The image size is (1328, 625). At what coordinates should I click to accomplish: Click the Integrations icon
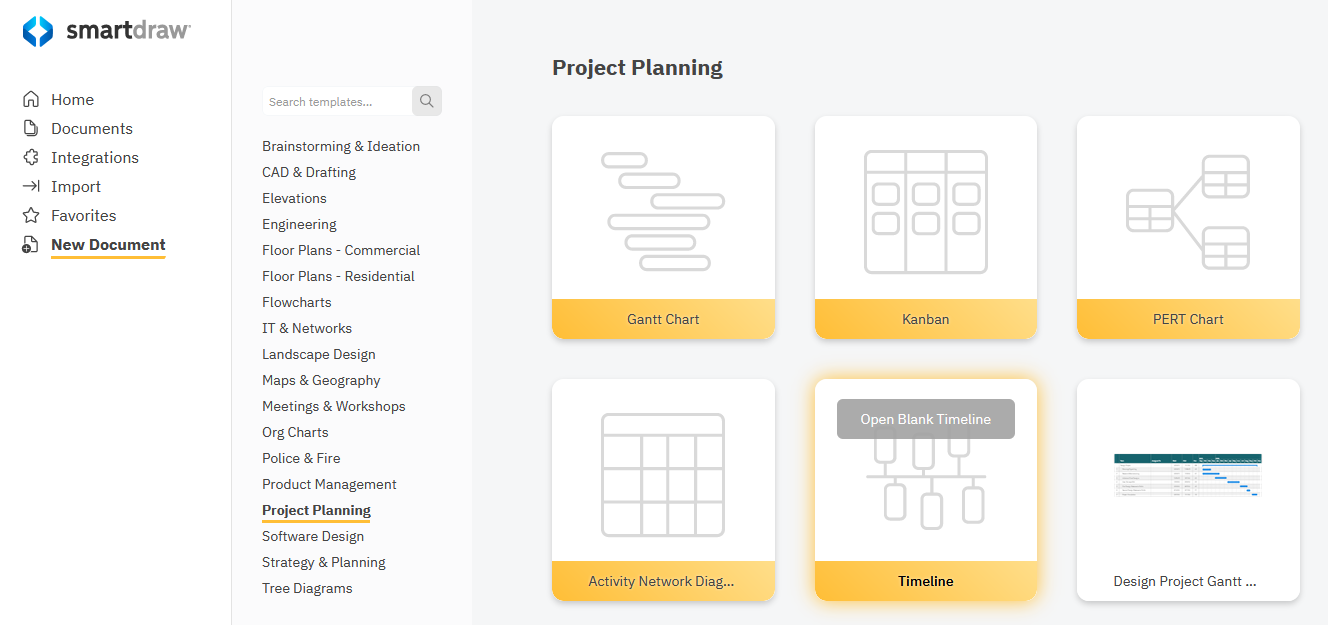point(30,157)
